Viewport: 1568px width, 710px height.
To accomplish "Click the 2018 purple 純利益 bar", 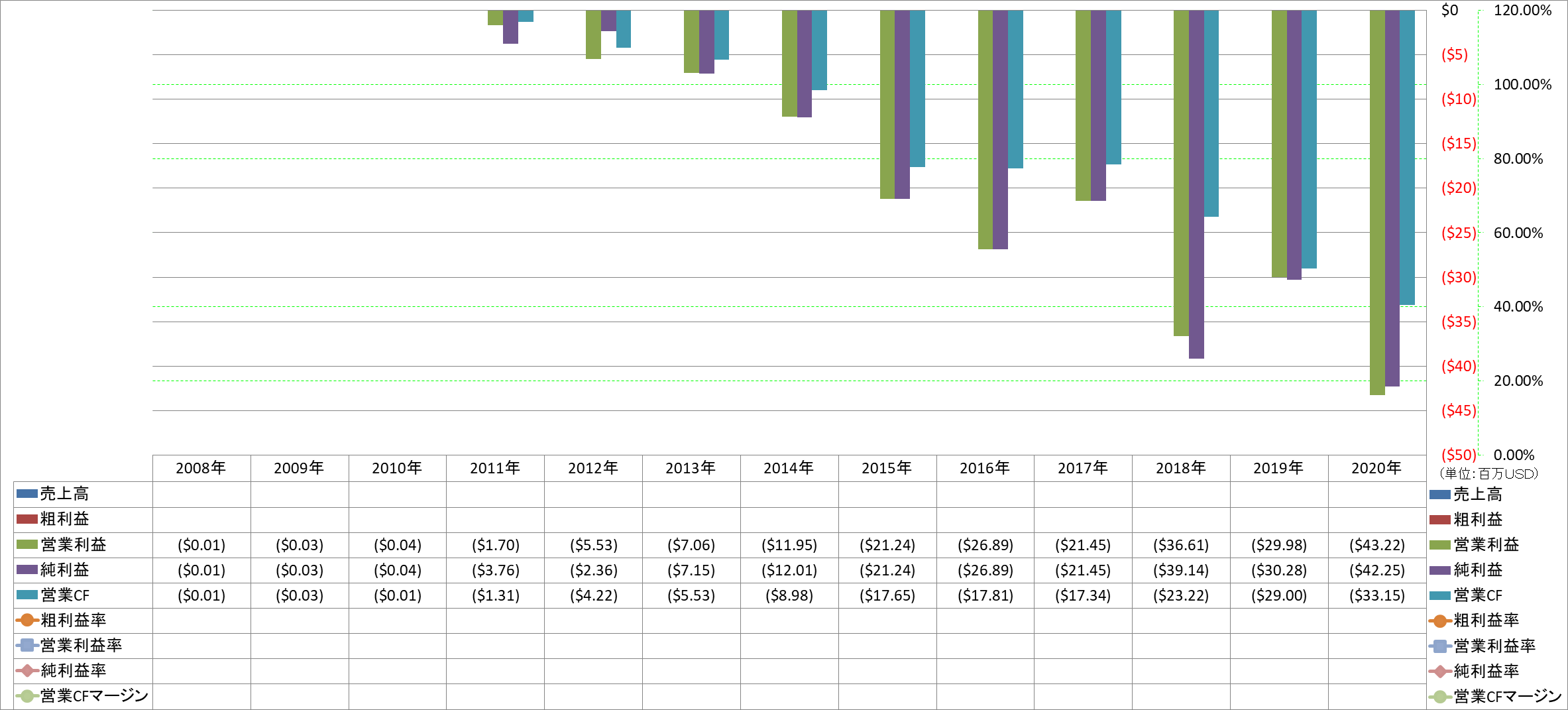I will point(1196,184).
